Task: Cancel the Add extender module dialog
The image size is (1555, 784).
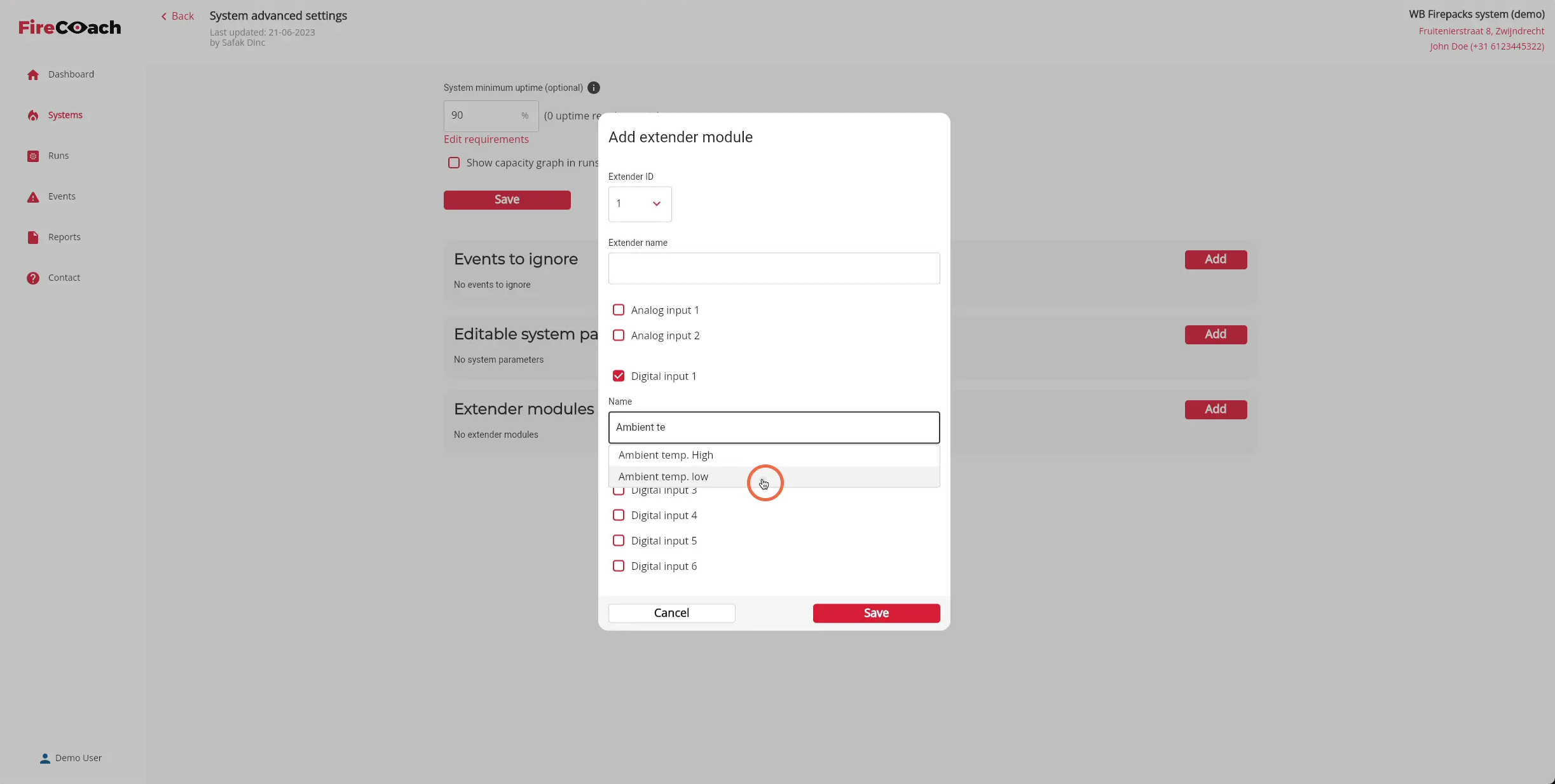Action: pos(671,613)
